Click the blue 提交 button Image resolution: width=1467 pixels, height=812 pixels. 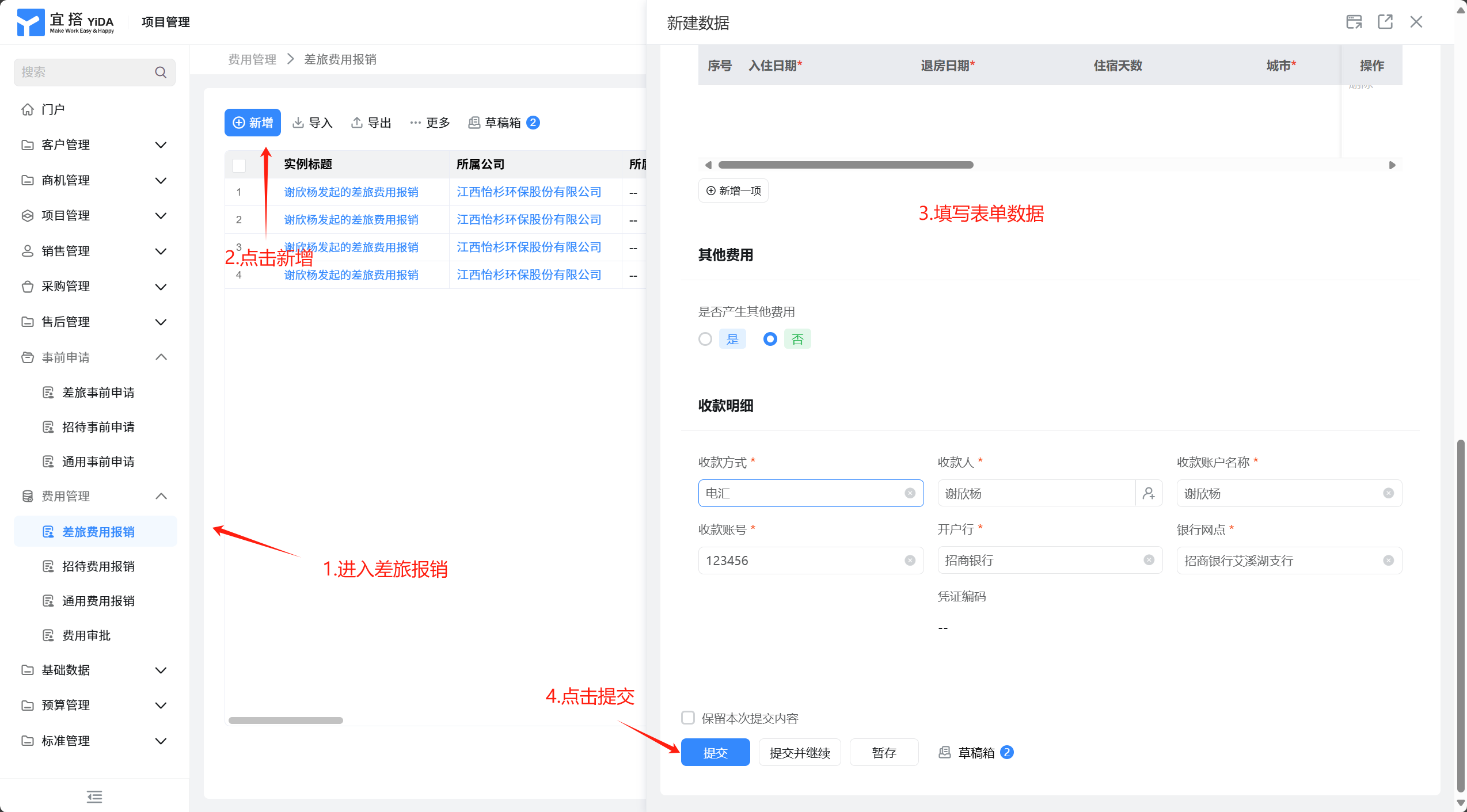pyautogui.click(x=715, y=752)
